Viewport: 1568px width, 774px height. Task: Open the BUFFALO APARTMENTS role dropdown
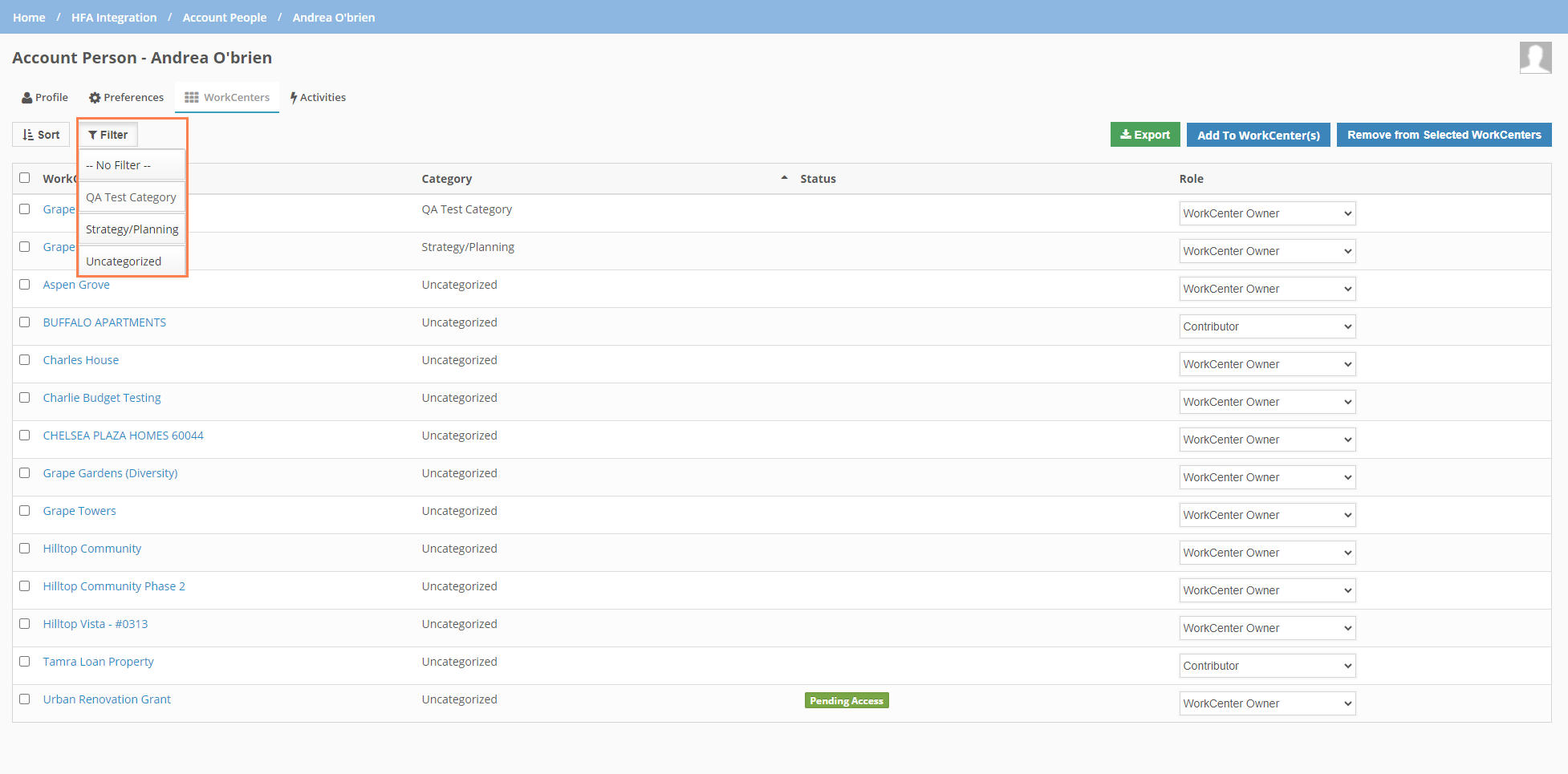pyautogui.click(x=1267, y=326)
